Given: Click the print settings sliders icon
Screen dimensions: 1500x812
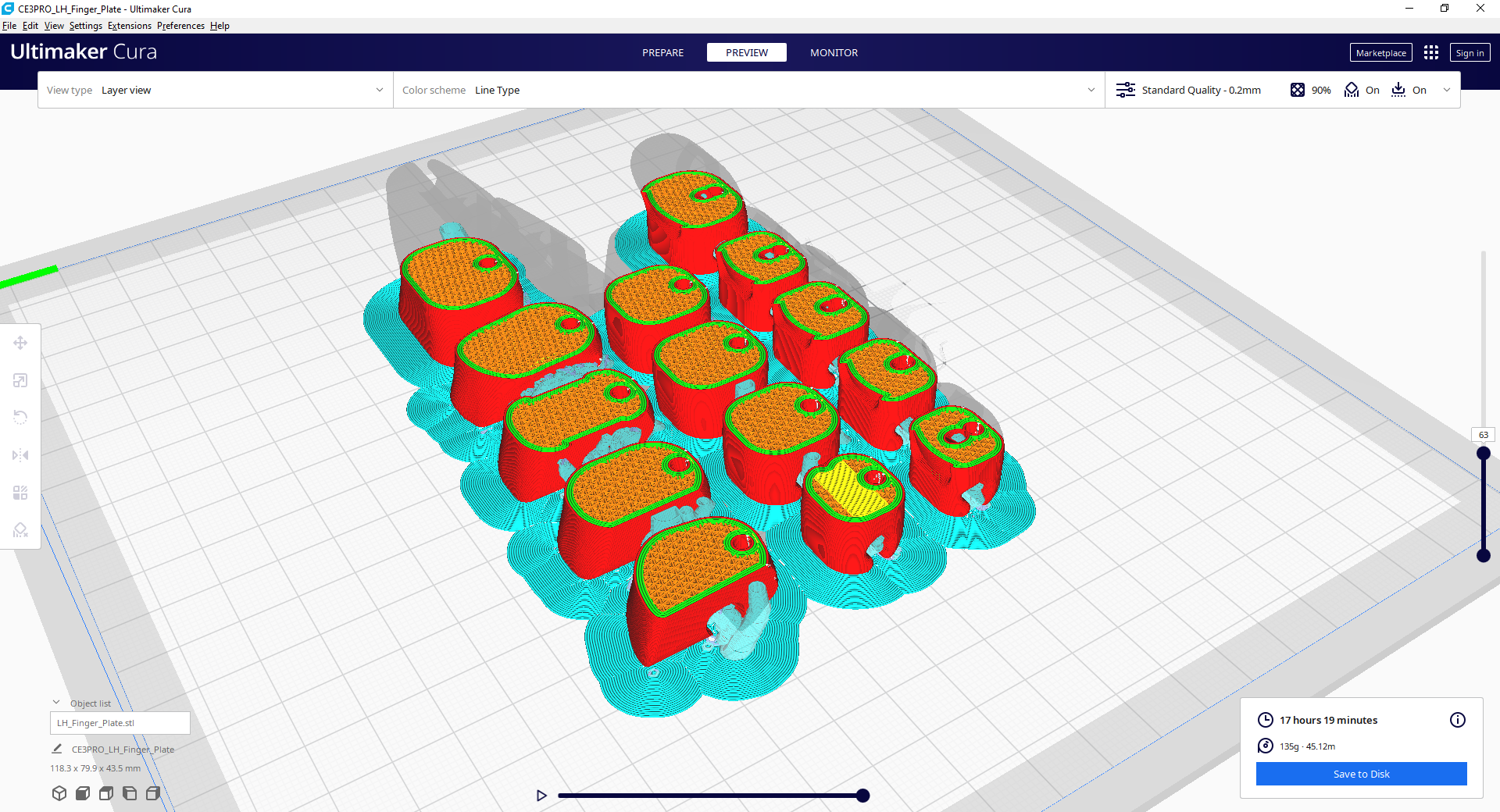Looking at the screenshot, I should tap(1126, 90).
